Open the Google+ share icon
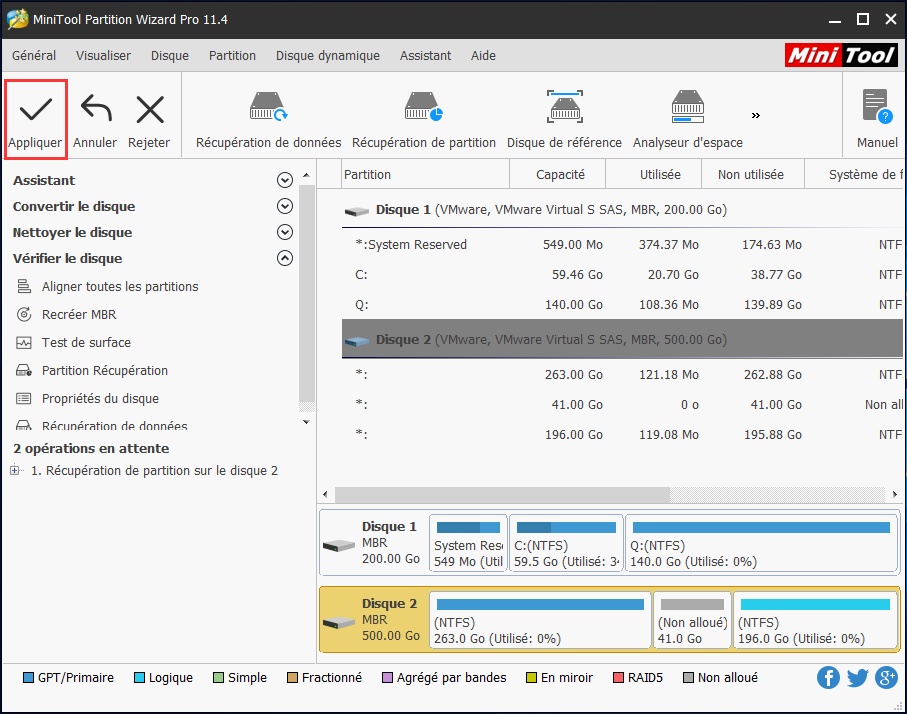The width and height of the screenshot is (907, 714). (x=886, y=678)
